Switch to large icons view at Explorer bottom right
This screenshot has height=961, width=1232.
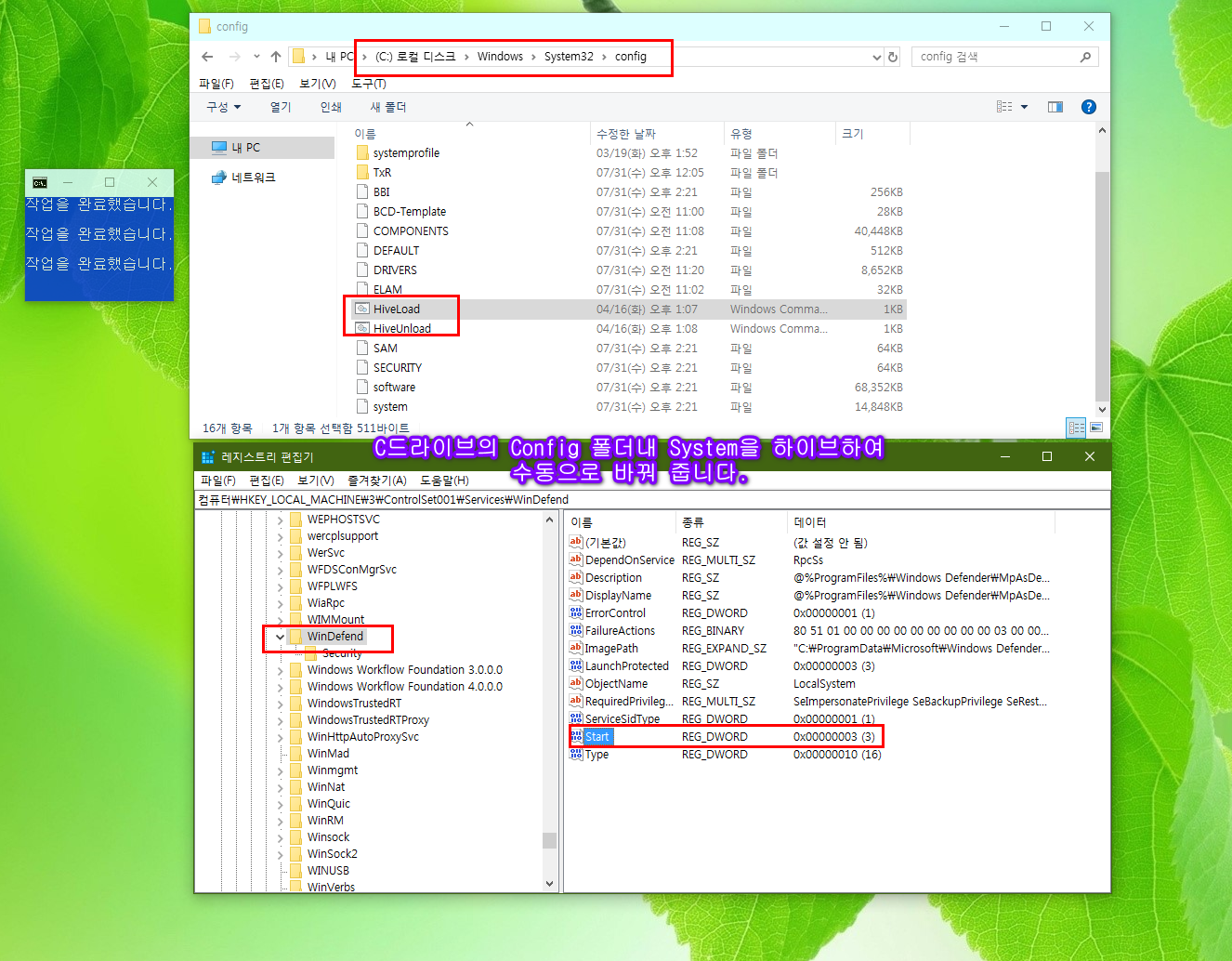coord(1096,428)
